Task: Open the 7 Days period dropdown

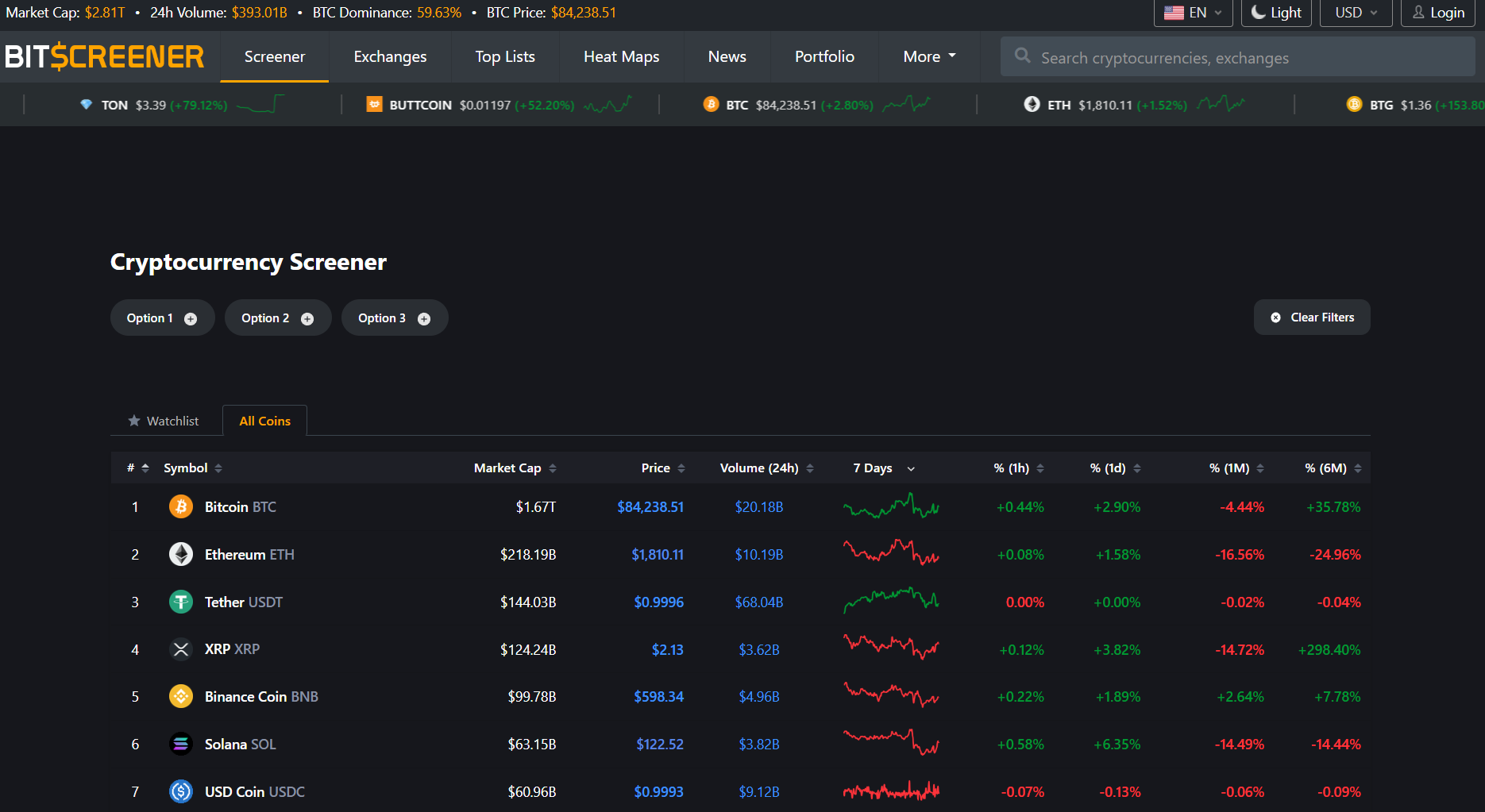Action: point(884,468)
